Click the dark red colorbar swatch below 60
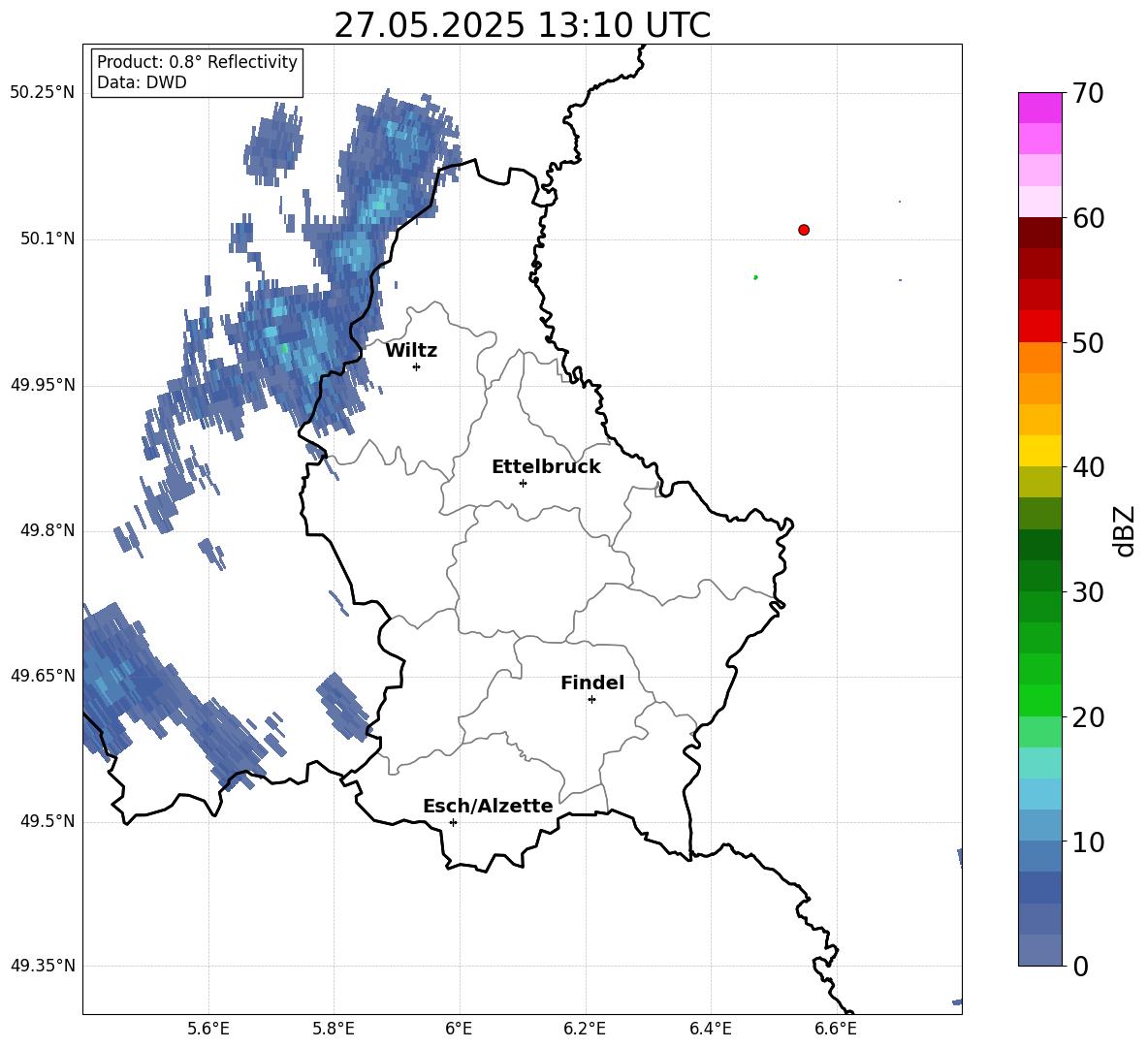This screenshot has height=1048, width=1148. coord(1040,234)
